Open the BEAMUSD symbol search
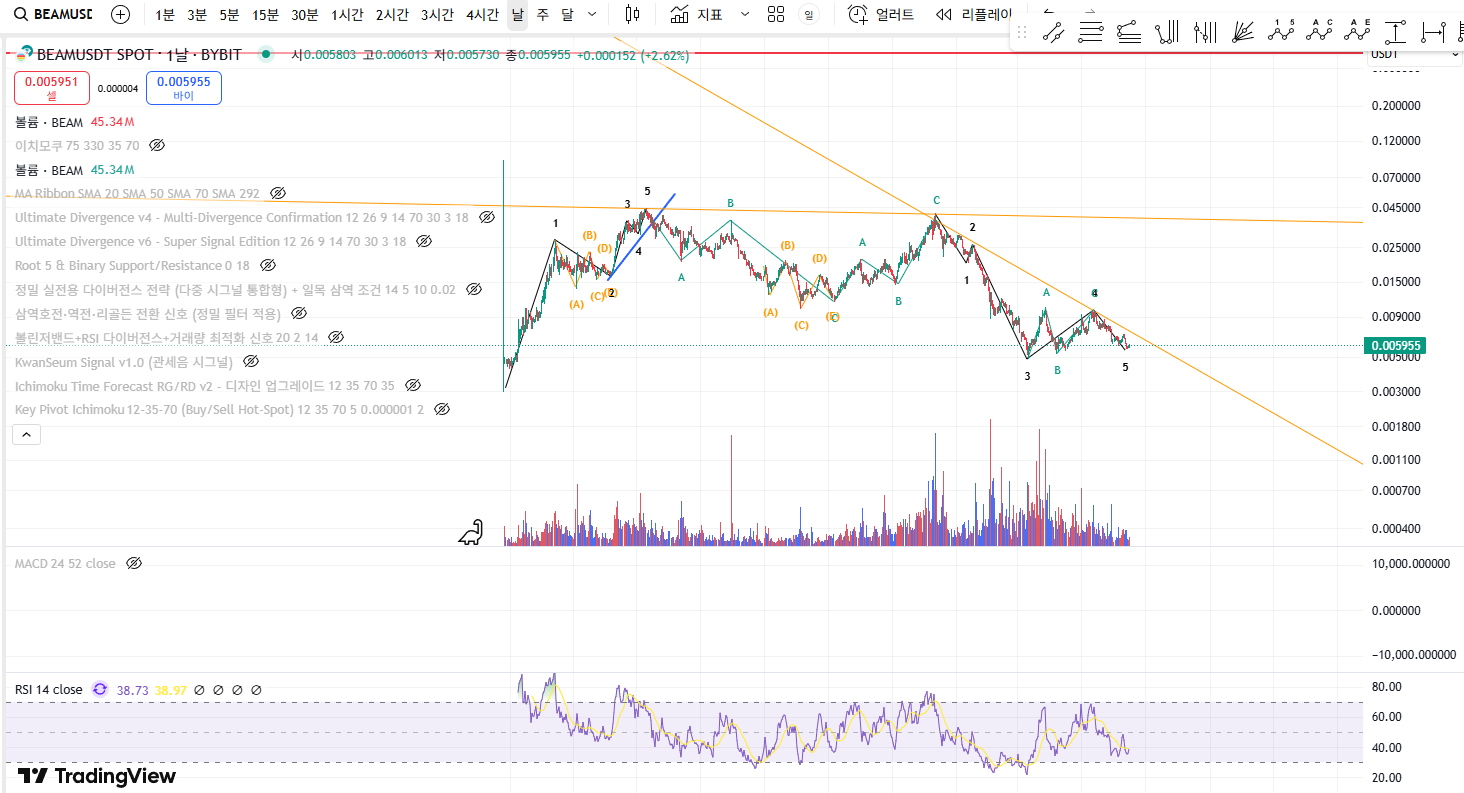 point(53,14)
